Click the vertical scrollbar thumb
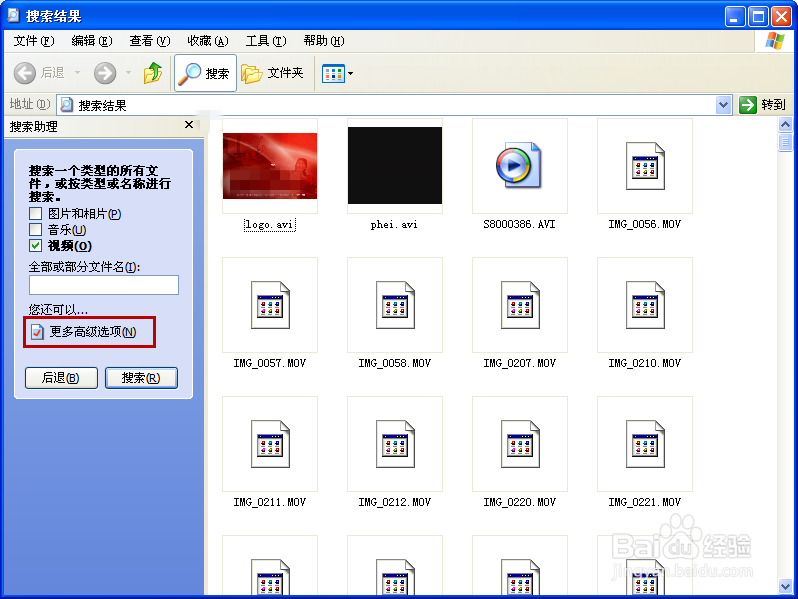 click(785, 142)
